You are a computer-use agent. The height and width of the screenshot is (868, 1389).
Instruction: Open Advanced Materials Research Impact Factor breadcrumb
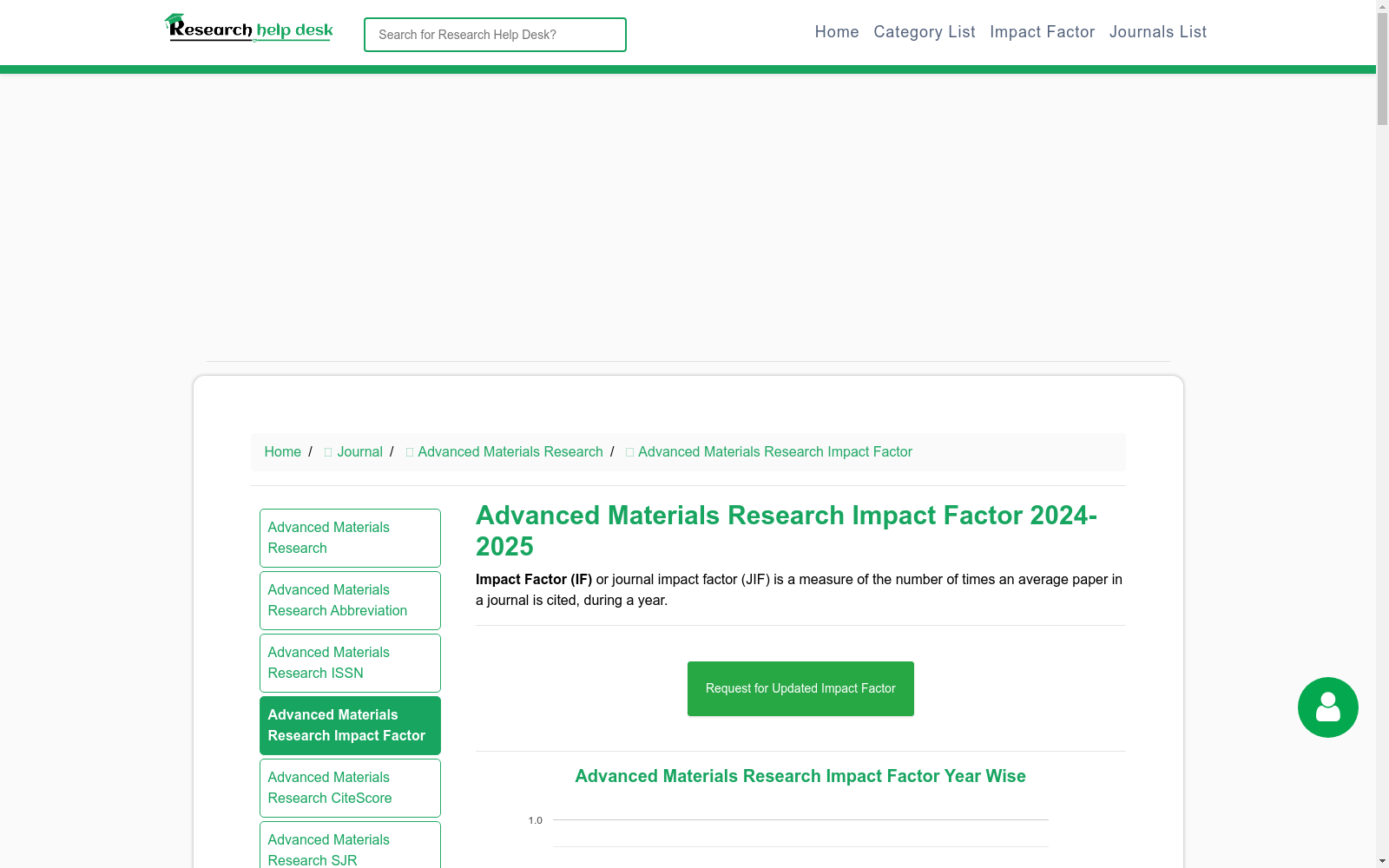point(775,451)
